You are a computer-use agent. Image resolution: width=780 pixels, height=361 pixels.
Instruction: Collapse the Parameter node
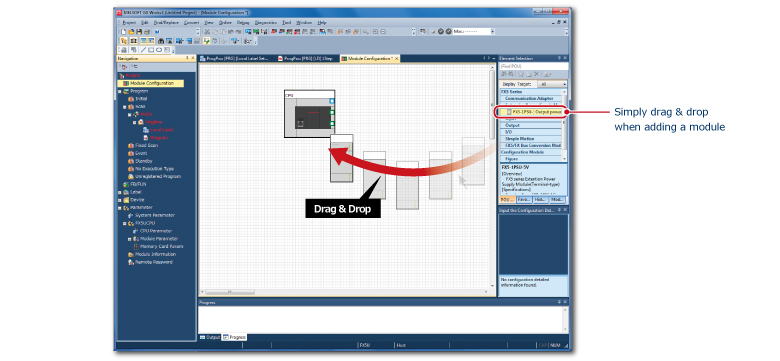pyautogui.click(x=120, y=207)
